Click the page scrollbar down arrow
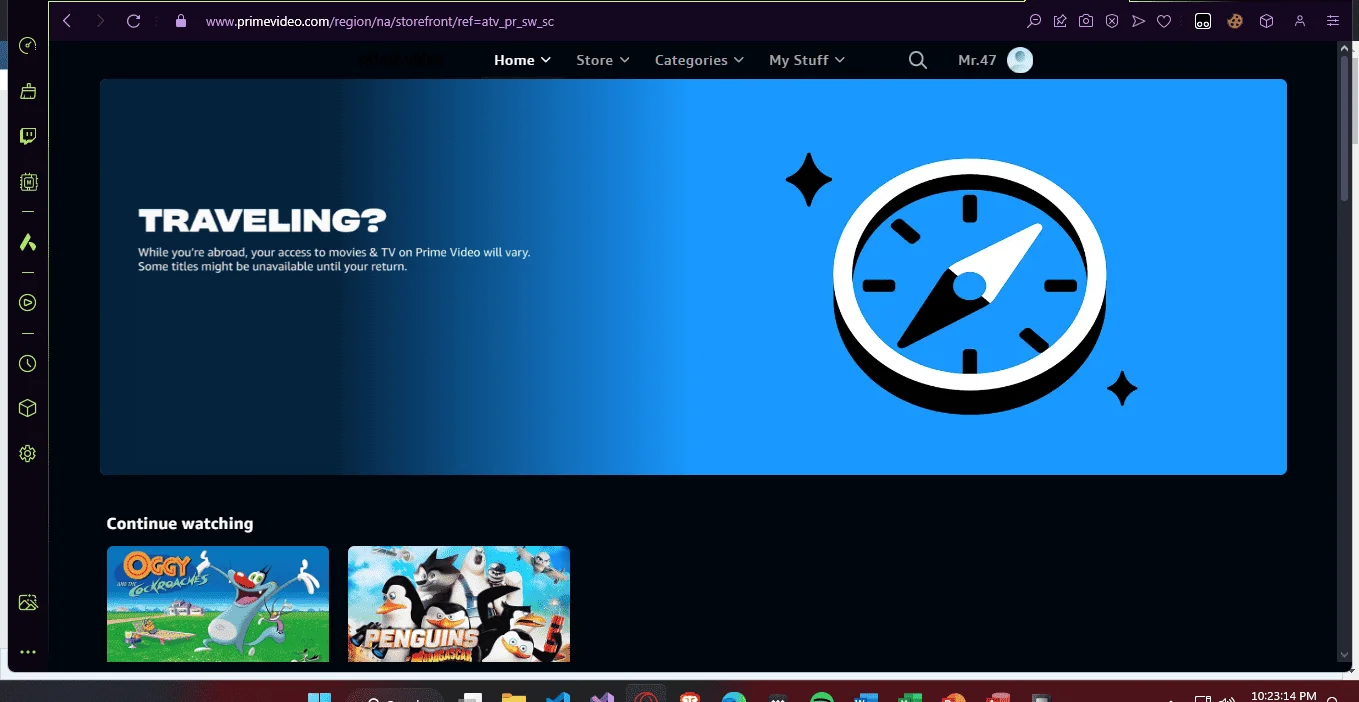This screenshot has width=1359, height=702. (1345, 655)
